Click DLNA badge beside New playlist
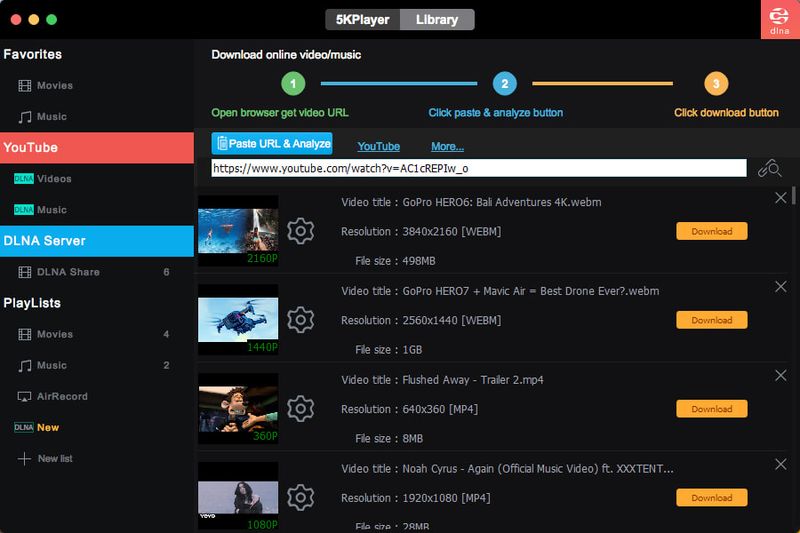Viewport: 800px width, 533px height. 23,427
